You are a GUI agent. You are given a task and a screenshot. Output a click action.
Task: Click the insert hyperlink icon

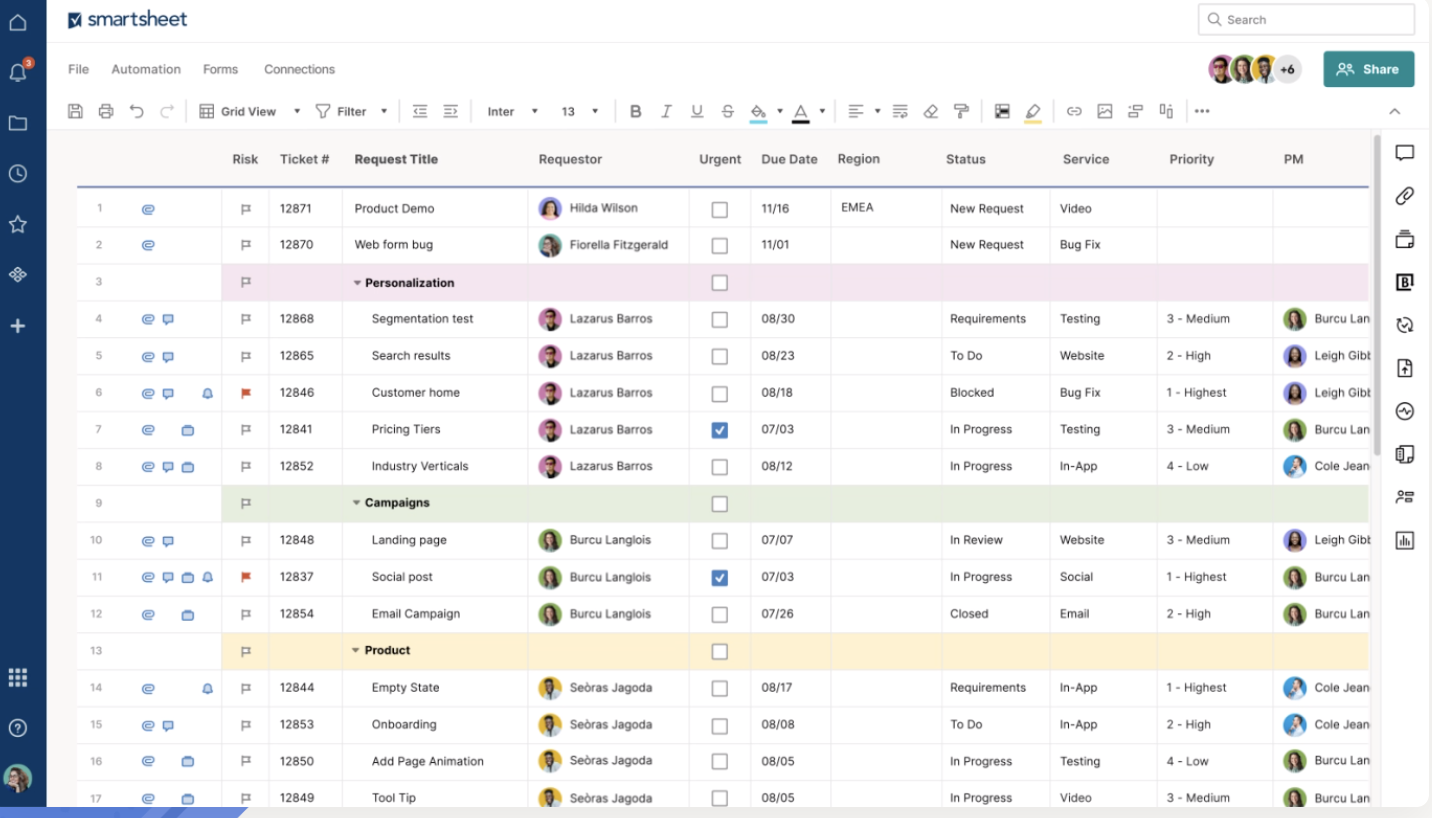pyautogui.click(x=1074, y=112)
